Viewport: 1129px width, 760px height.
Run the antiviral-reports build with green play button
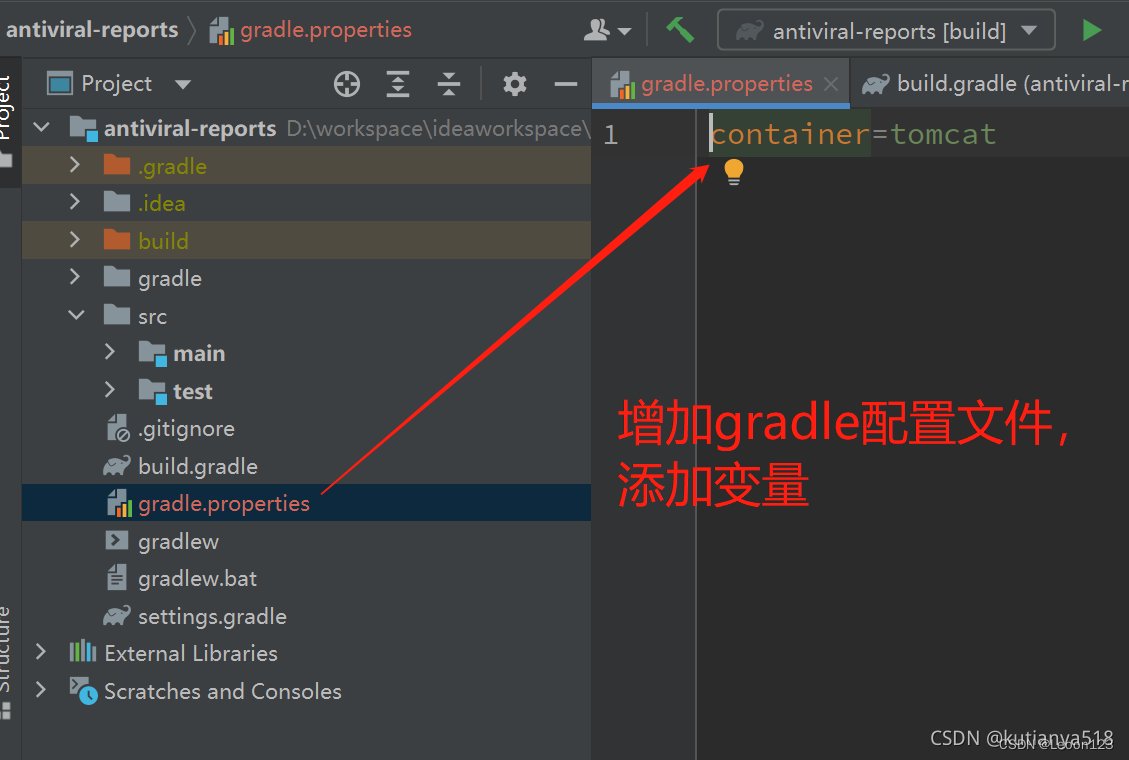pos(1092,30)
